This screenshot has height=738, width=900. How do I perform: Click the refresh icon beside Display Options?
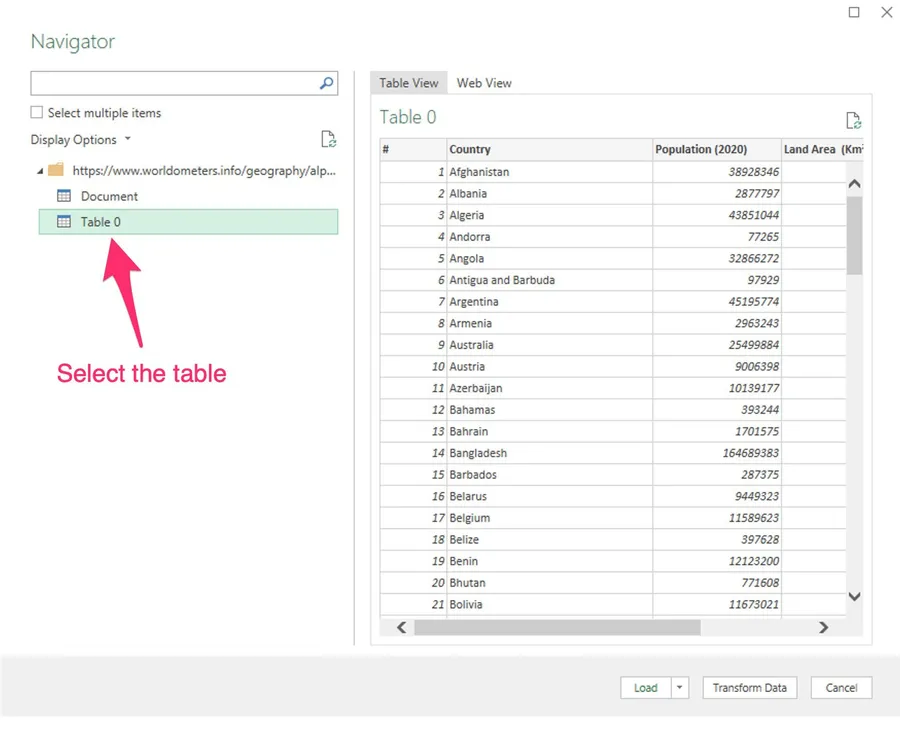tap(328, 140)
